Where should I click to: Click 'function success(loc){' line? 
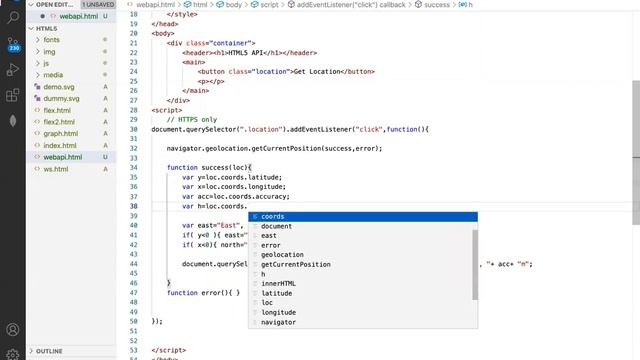click(x=209, y=167)
